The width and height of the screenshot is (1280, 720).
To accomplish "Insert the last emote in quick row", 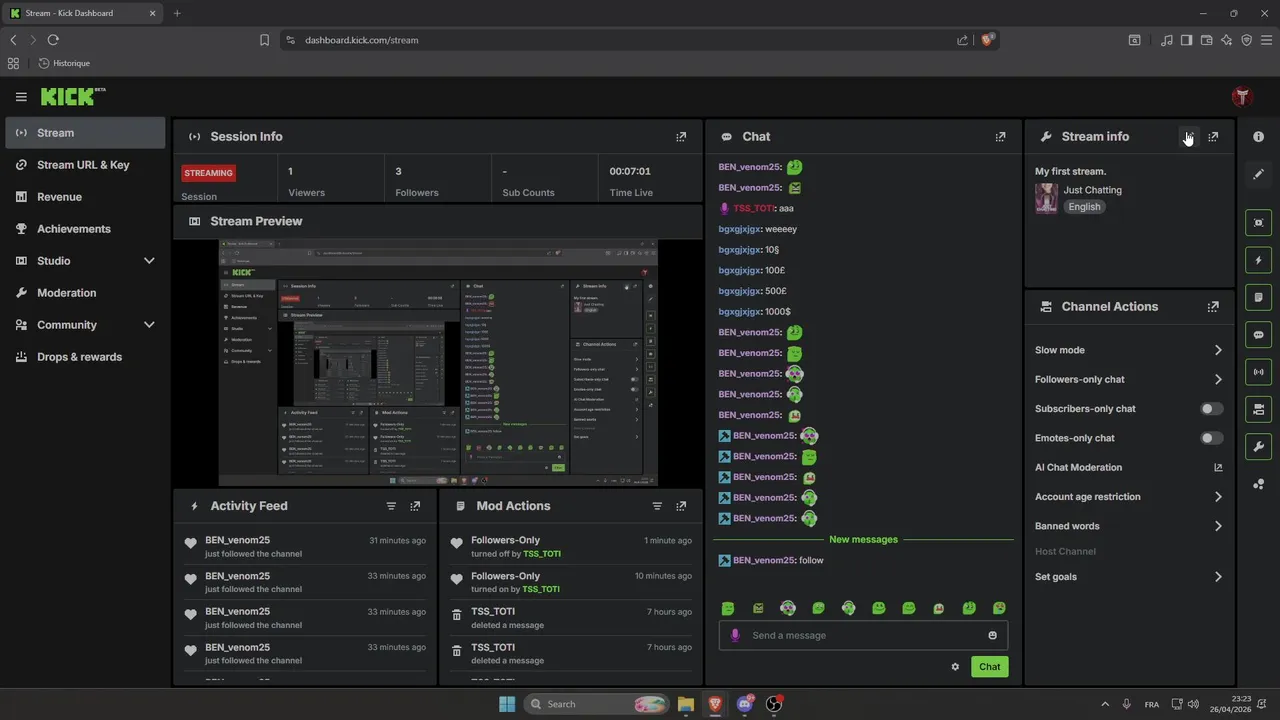I will tap(999, 608).
